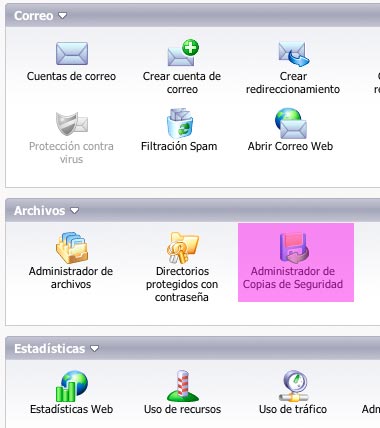This screenshot has width=380, height=428.
Task: Open the Administrador de Copias de Seguridad floppy icon
Action: pos(294,248)
